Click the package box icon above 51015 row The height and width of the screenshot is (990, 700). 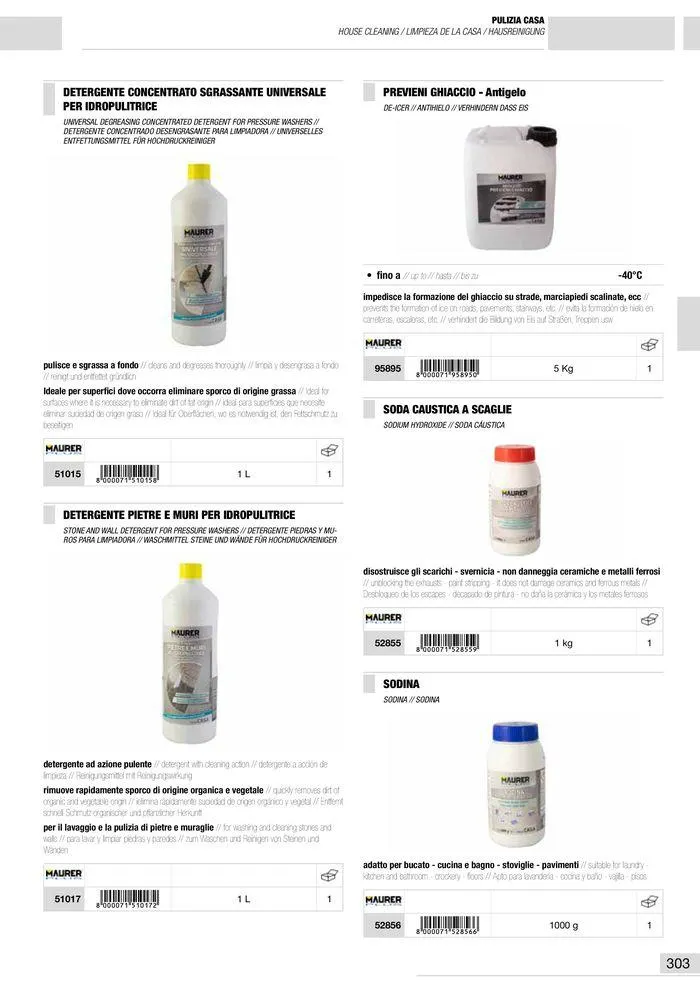[329, 450]
